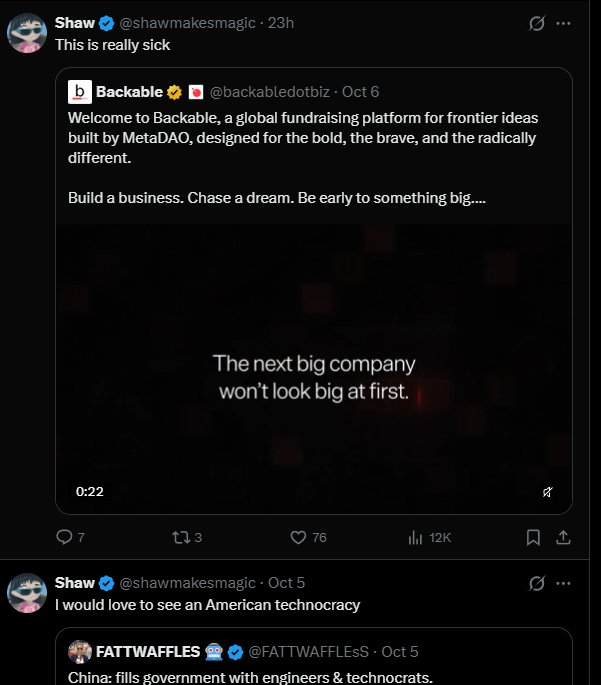Open the @shawmakesmagic handle on the top post
This screenshot has width=601, height=685.
coord(187,23)
